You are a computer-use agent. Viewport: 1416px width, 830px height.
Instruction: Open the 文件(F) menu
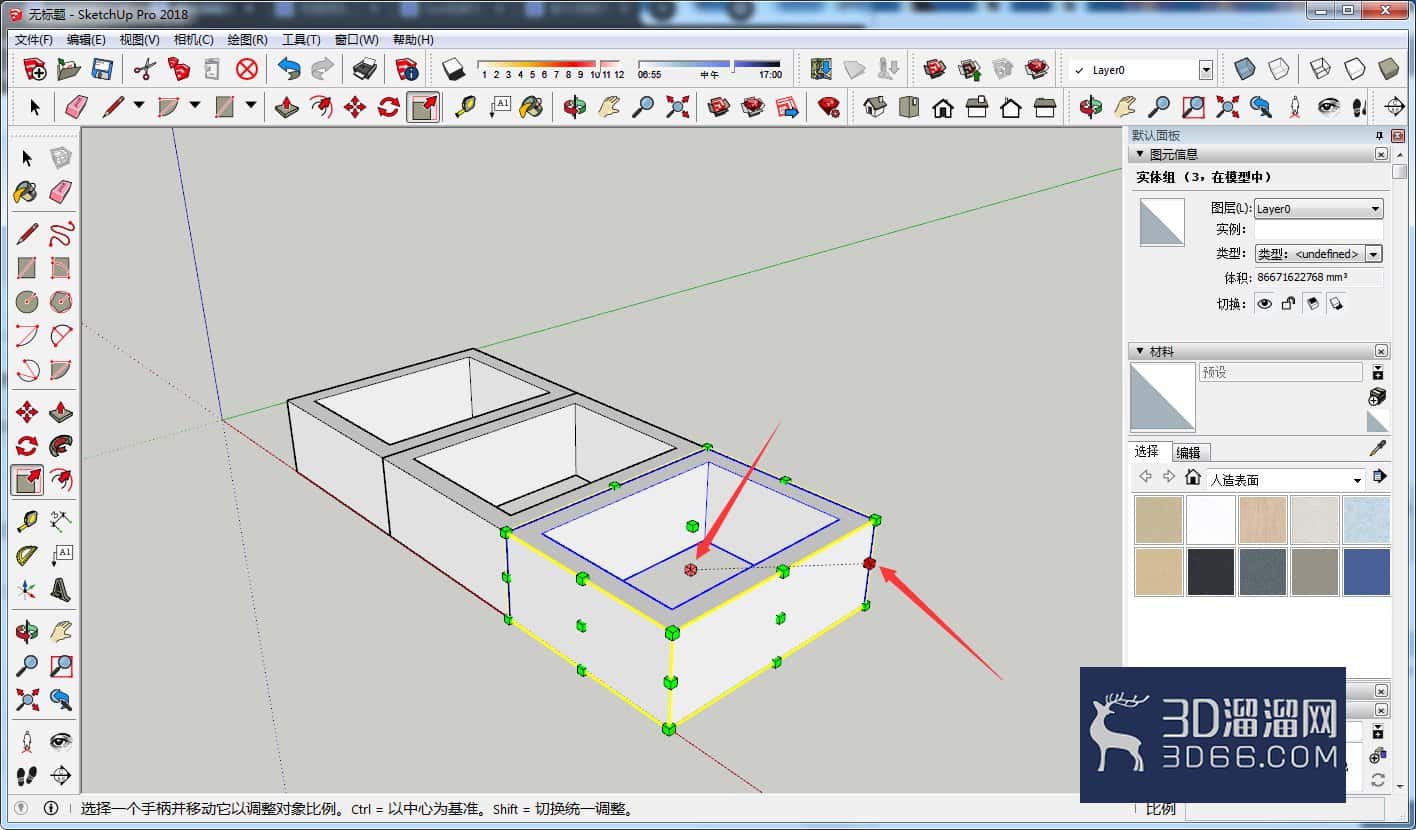tap(34, 40)
